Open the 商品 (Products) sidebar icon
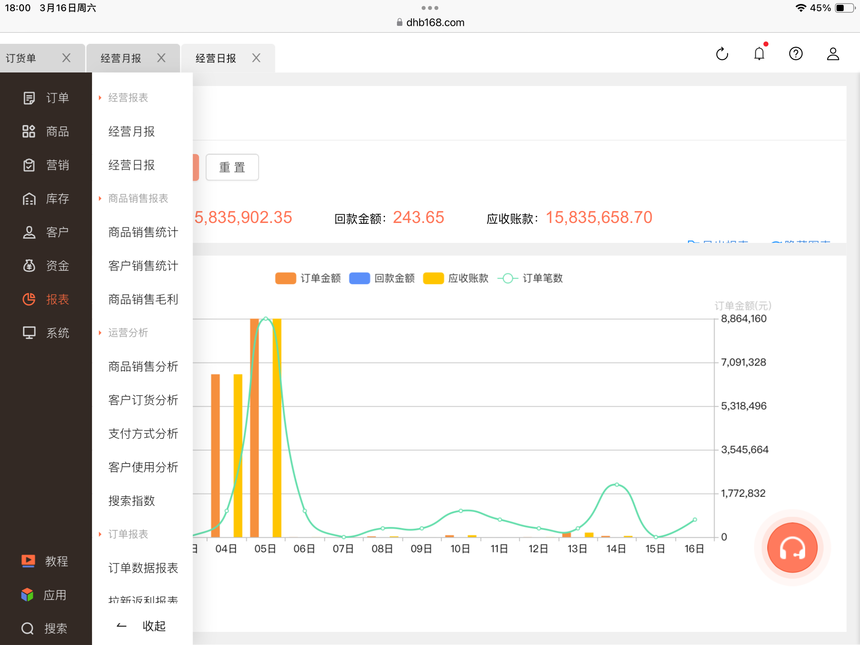The height and width of the screenshot is (645, 860). coord(29,132)
